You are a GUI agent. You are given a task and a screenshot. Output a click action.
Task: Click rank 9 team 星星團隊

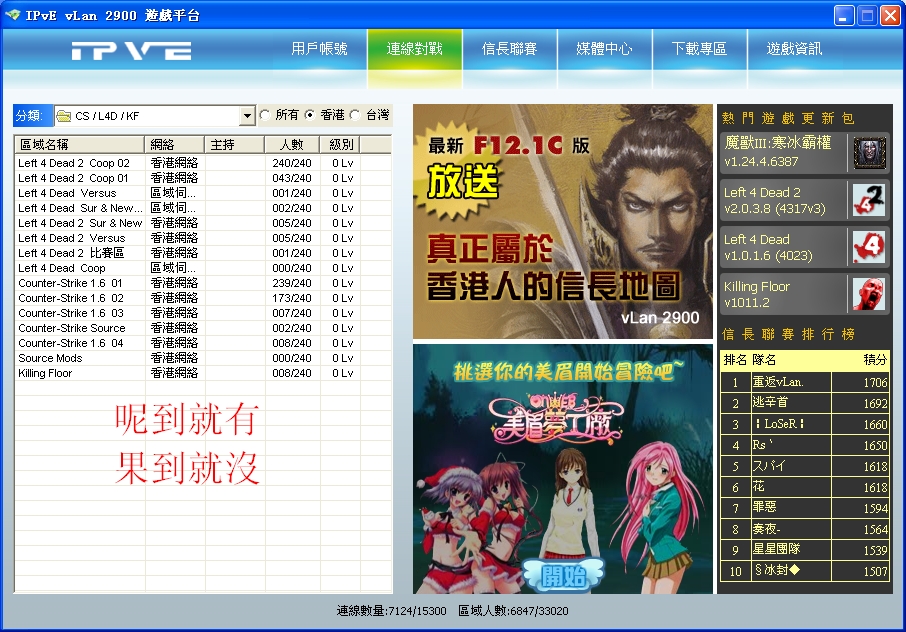pyautogui.click(x=776, y=549)
